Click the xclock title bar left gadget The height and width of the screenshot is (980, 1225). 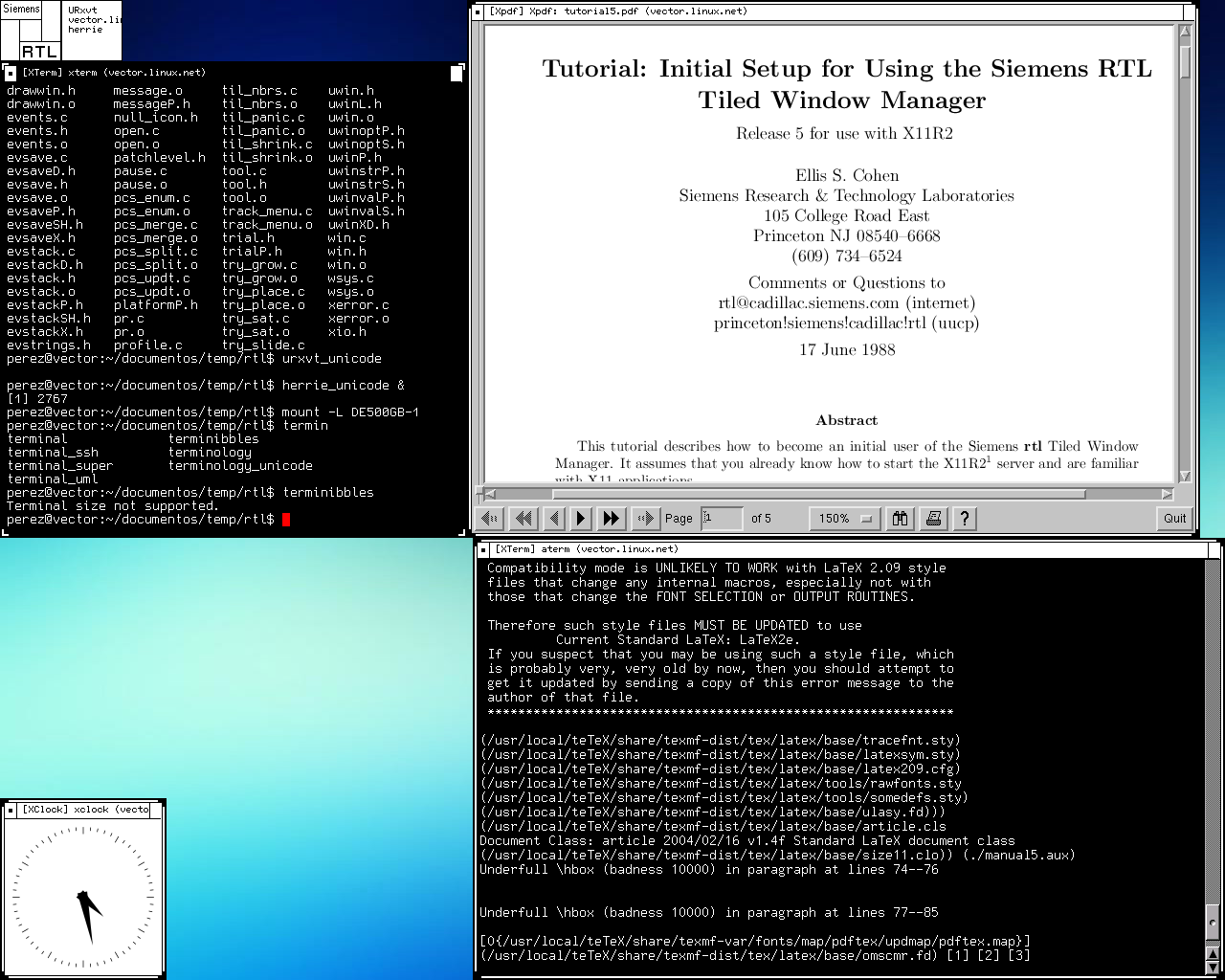pyautogui.click(x=11, y=810)
